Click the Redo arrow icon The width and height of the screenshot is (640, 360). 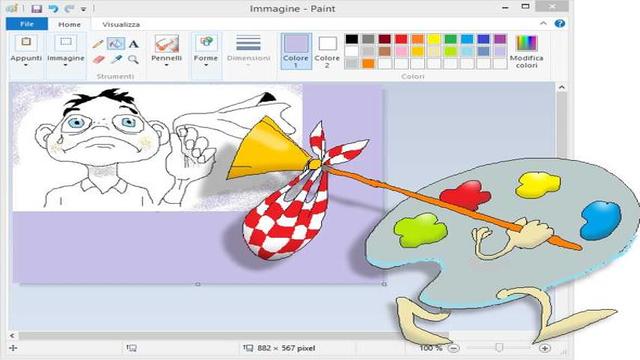(69, 9)
